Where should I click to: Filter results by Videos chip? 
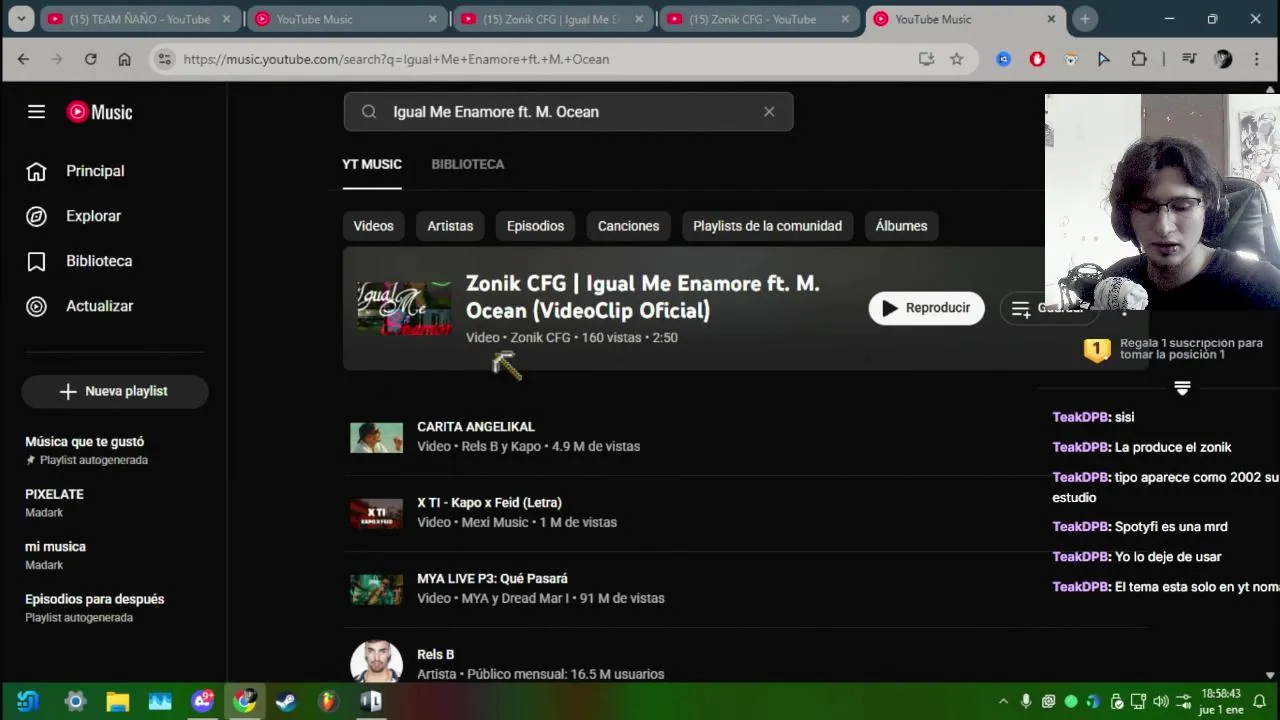pyautogui.click(x=374, y=226)
